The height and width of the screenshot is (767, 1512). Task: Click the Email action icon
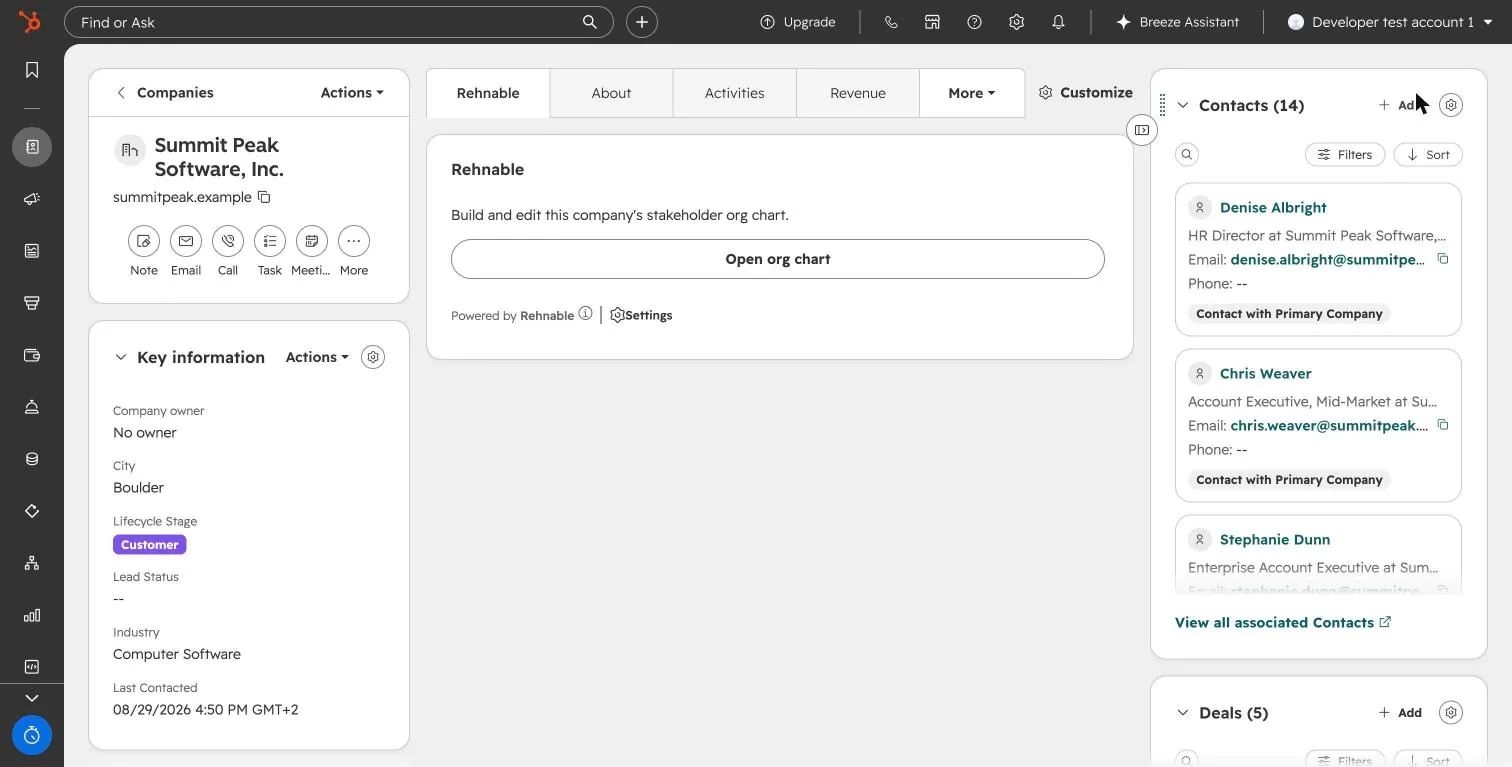coord(186,241)
